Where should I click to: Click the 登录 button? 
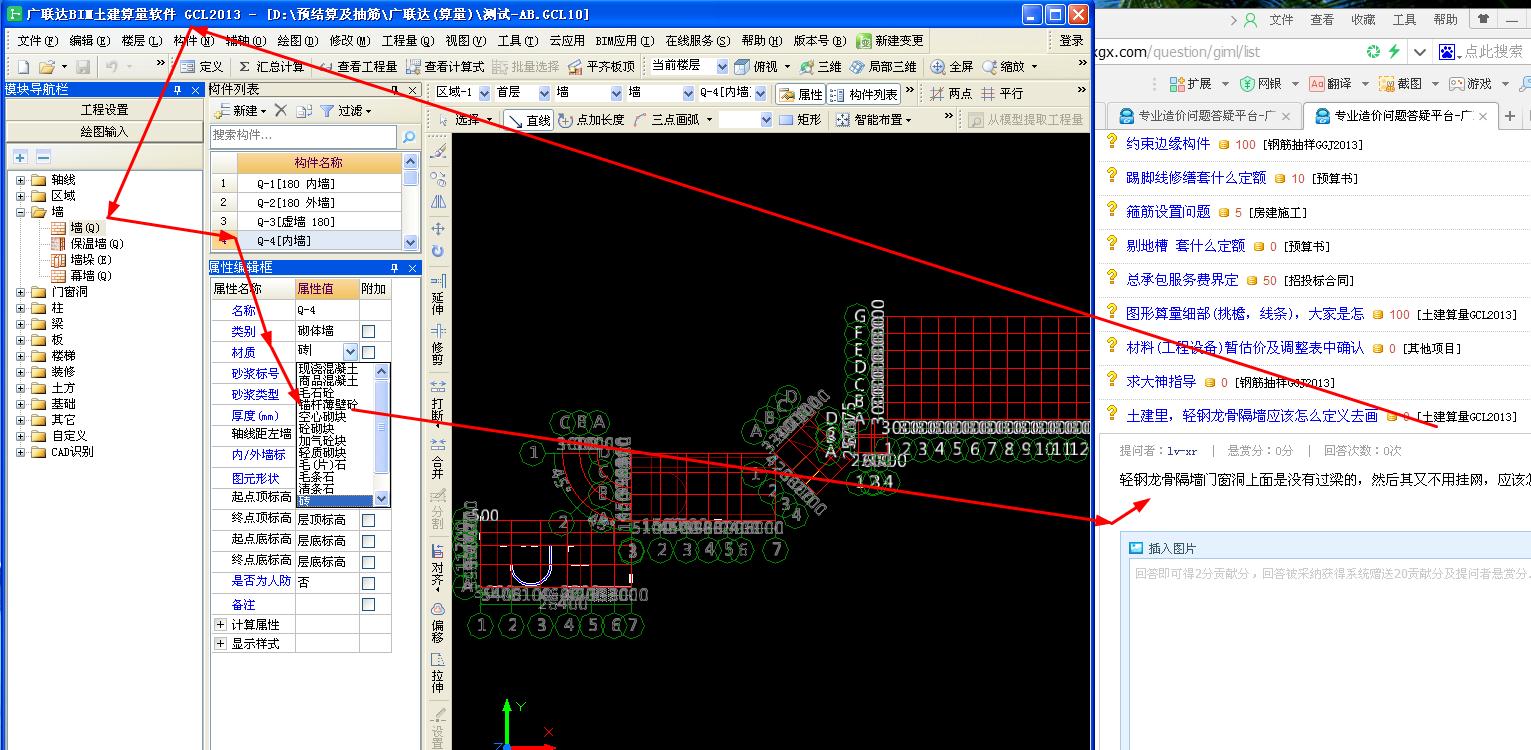pos(1072,41)
